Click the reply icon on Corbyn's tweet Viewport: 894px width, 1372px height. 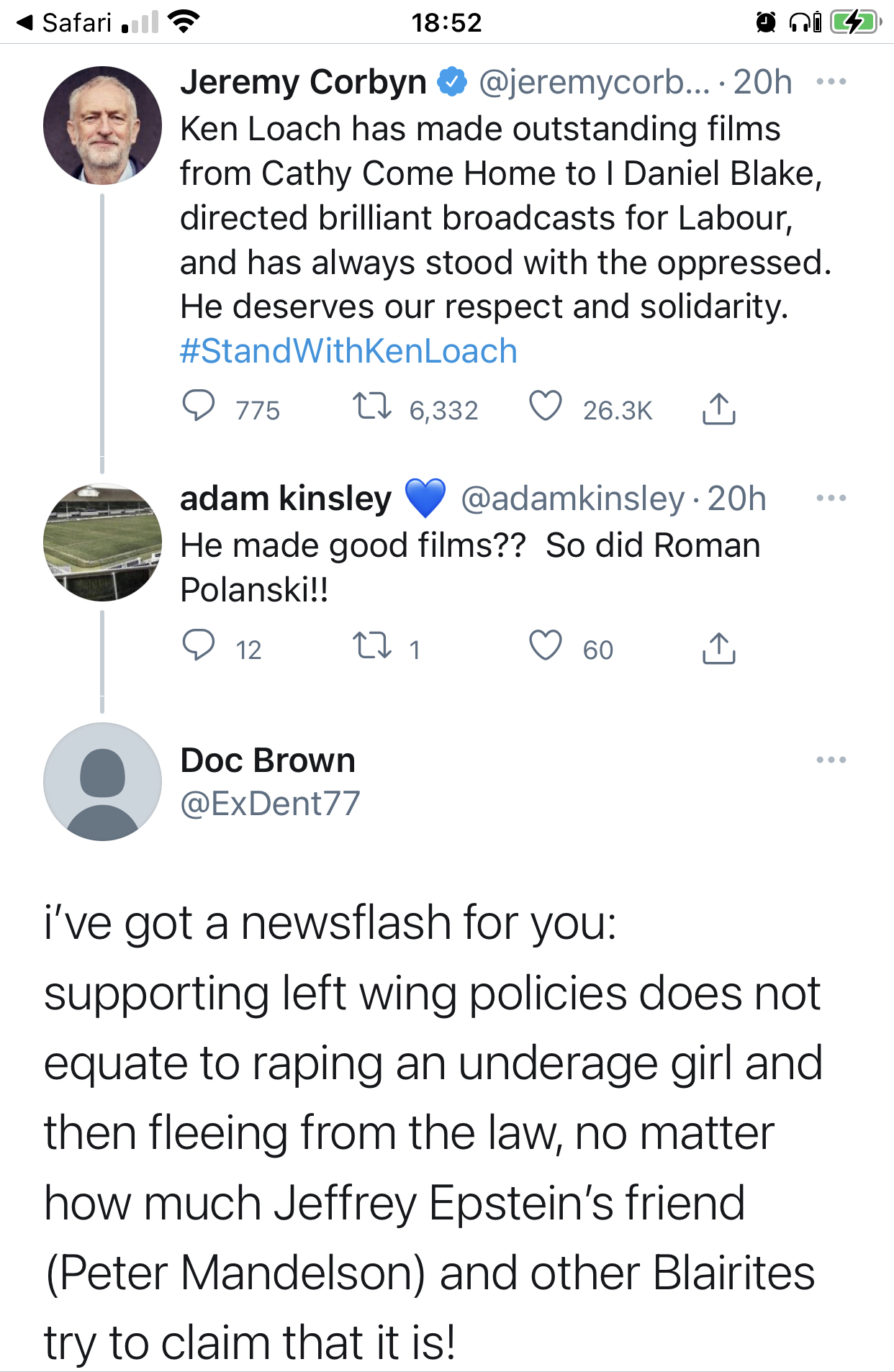point(202,409)
